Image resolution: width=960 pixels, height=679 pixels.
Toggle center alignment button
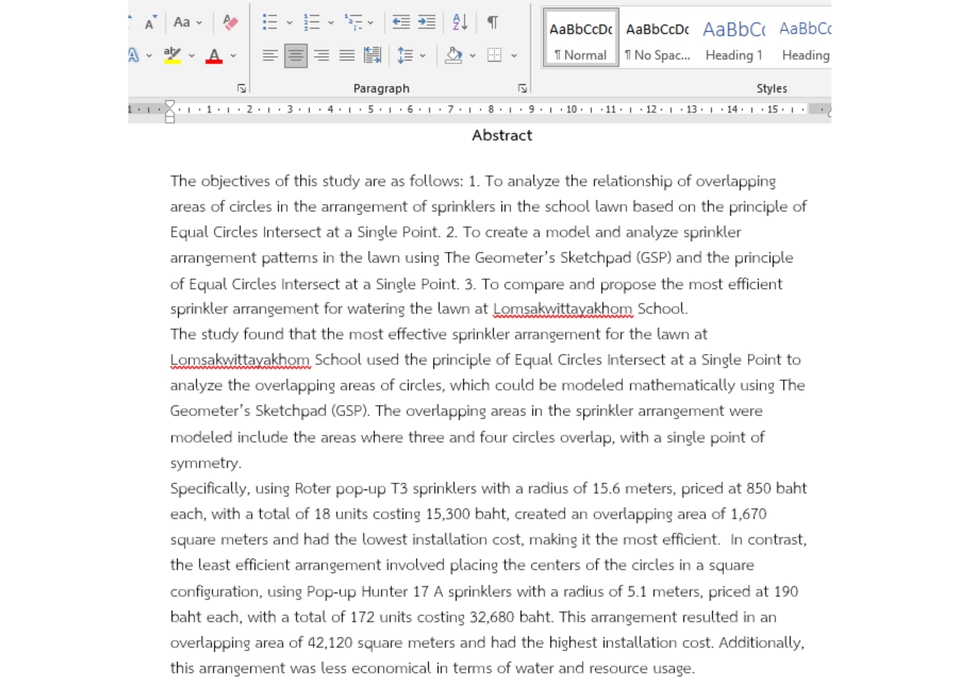click(296, 56)
